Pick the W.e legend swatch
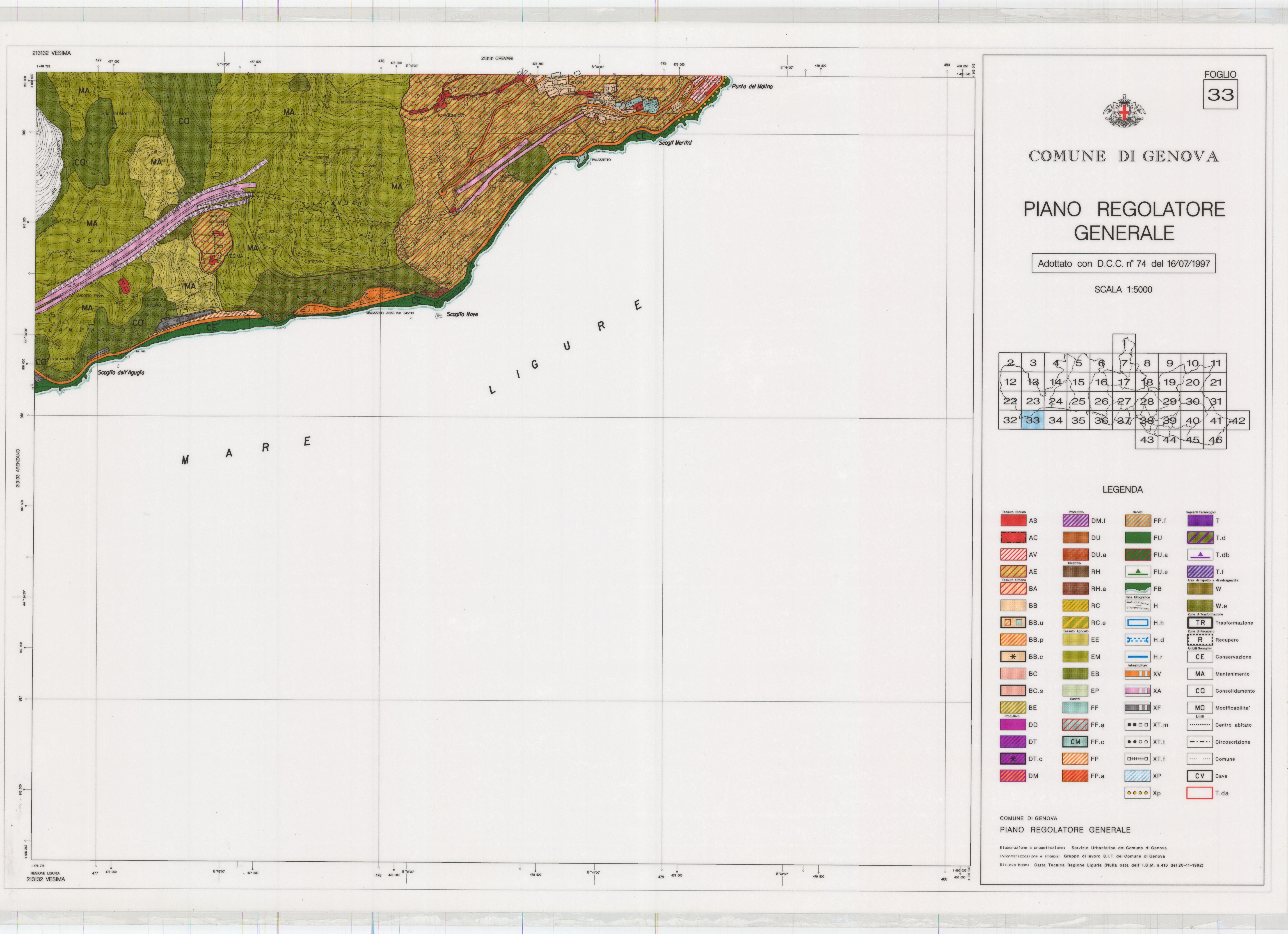Image resolution: width=1288 pixels, height=934 pixels. click(1200, 606)
